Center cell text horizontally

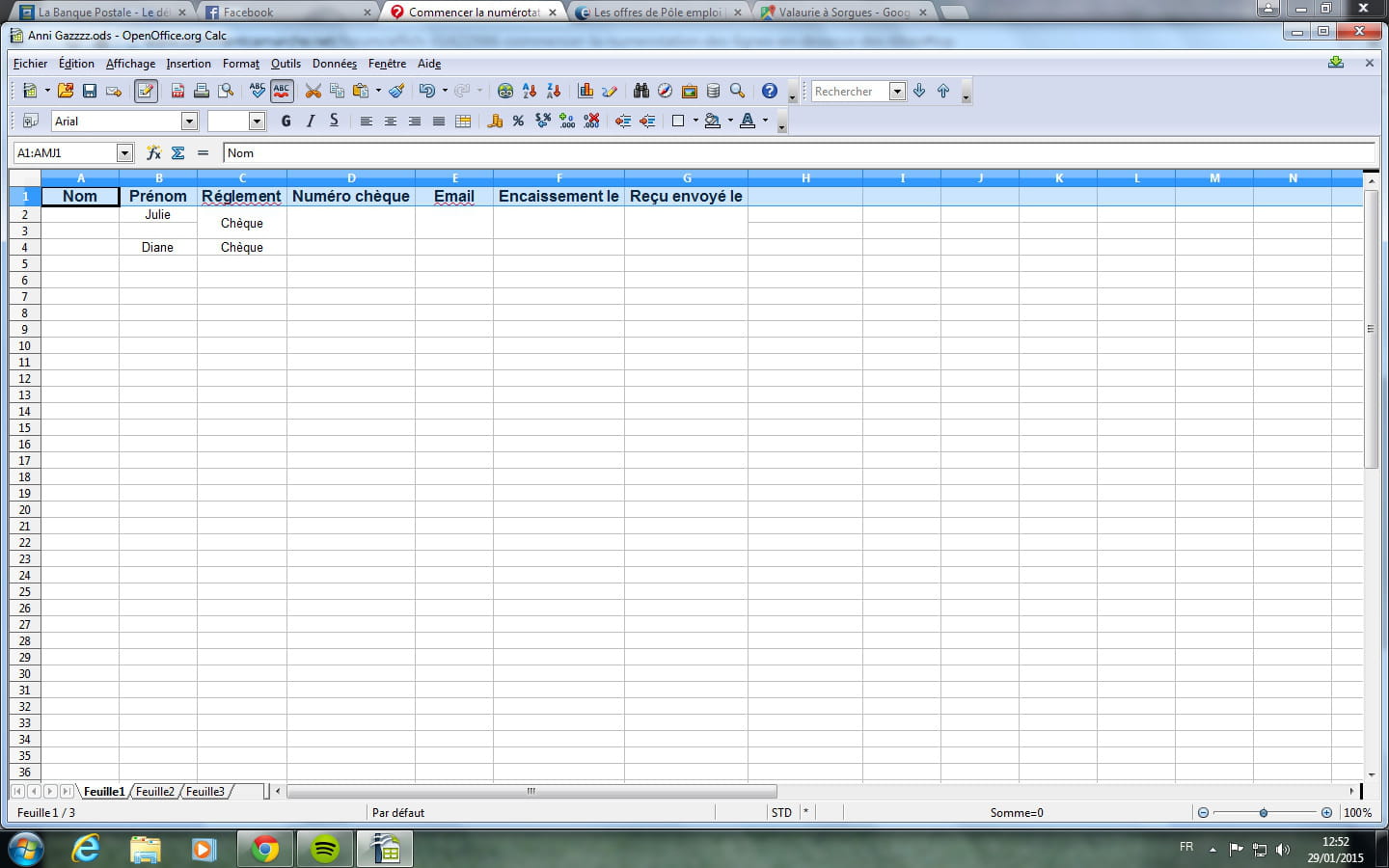pyautogui.click(x=390, y=121)
